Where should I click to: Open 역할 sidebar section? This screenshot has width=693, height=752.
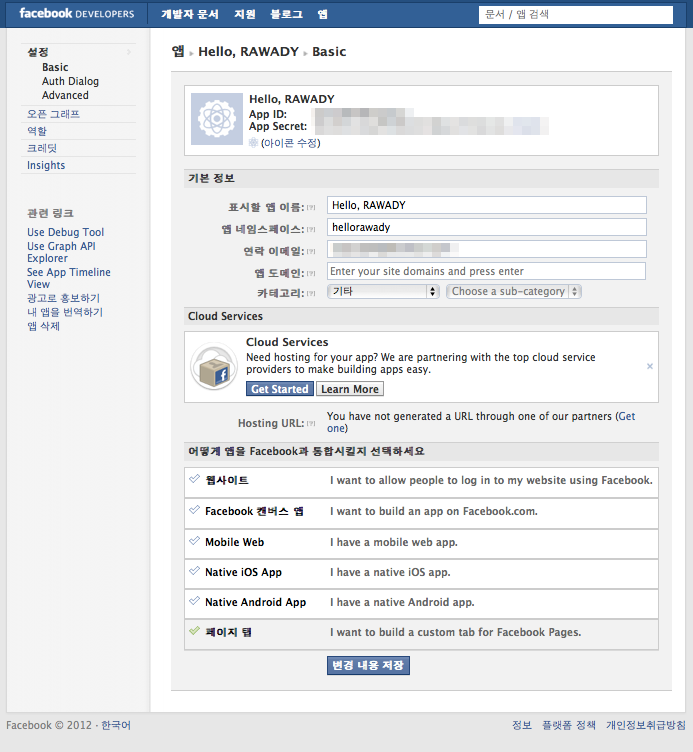[x=37, y=131]
